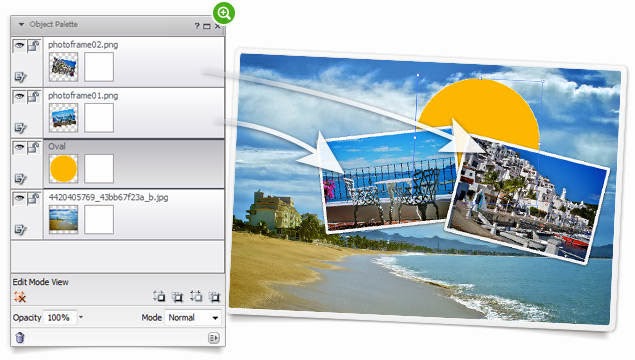Screen dimensions: 635x360
Task: Select the 4420405769_43bb67f23a_b.jpg layer name
Action: point(108,198)
